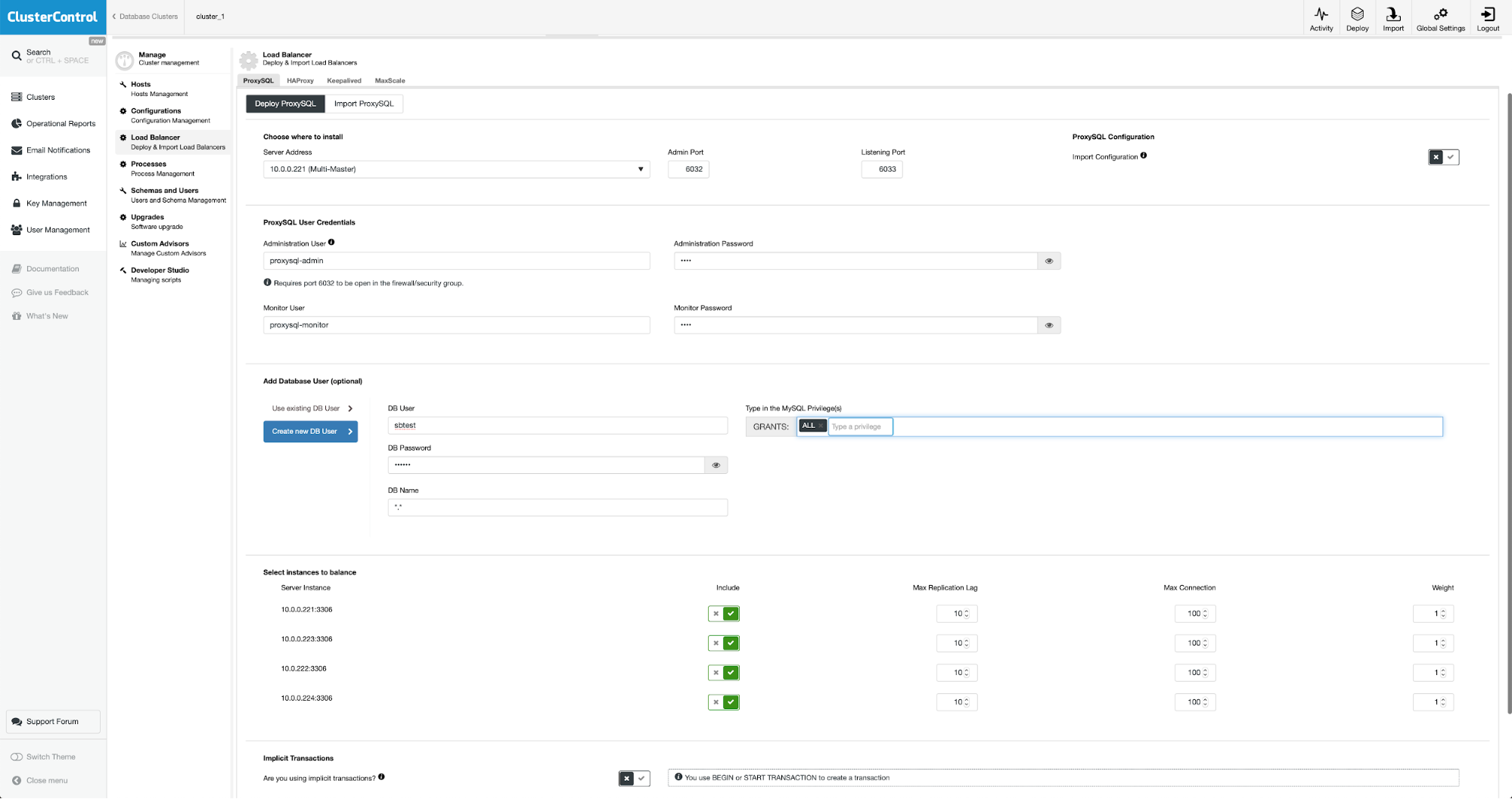Go back to Database Clusters breadcrumb
The height and width of the screenshot is (799, 1512).
[x=145, y=17]
